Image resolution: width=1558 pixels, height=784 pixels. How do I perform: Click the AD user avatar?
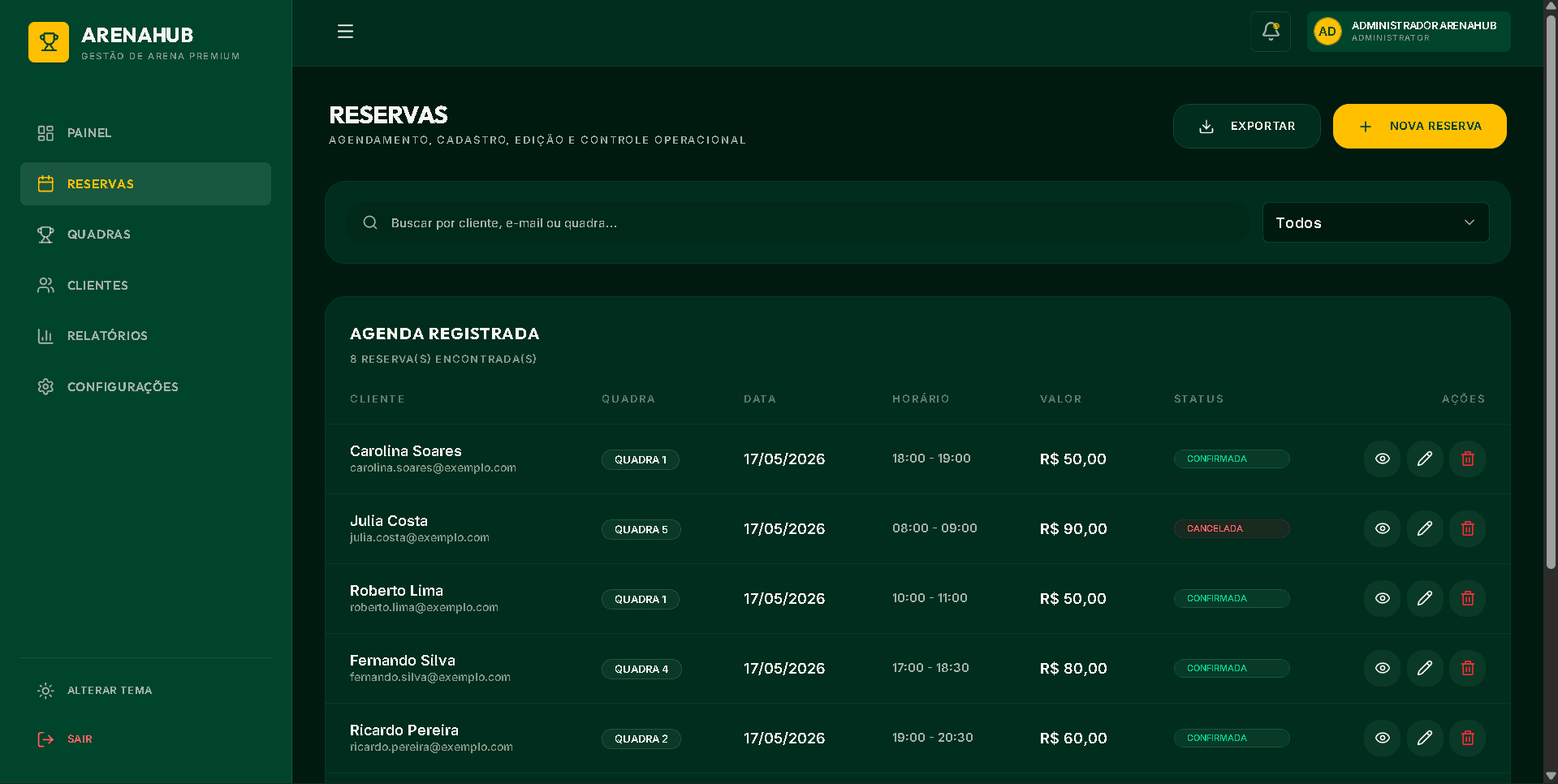pos(1327,32)
